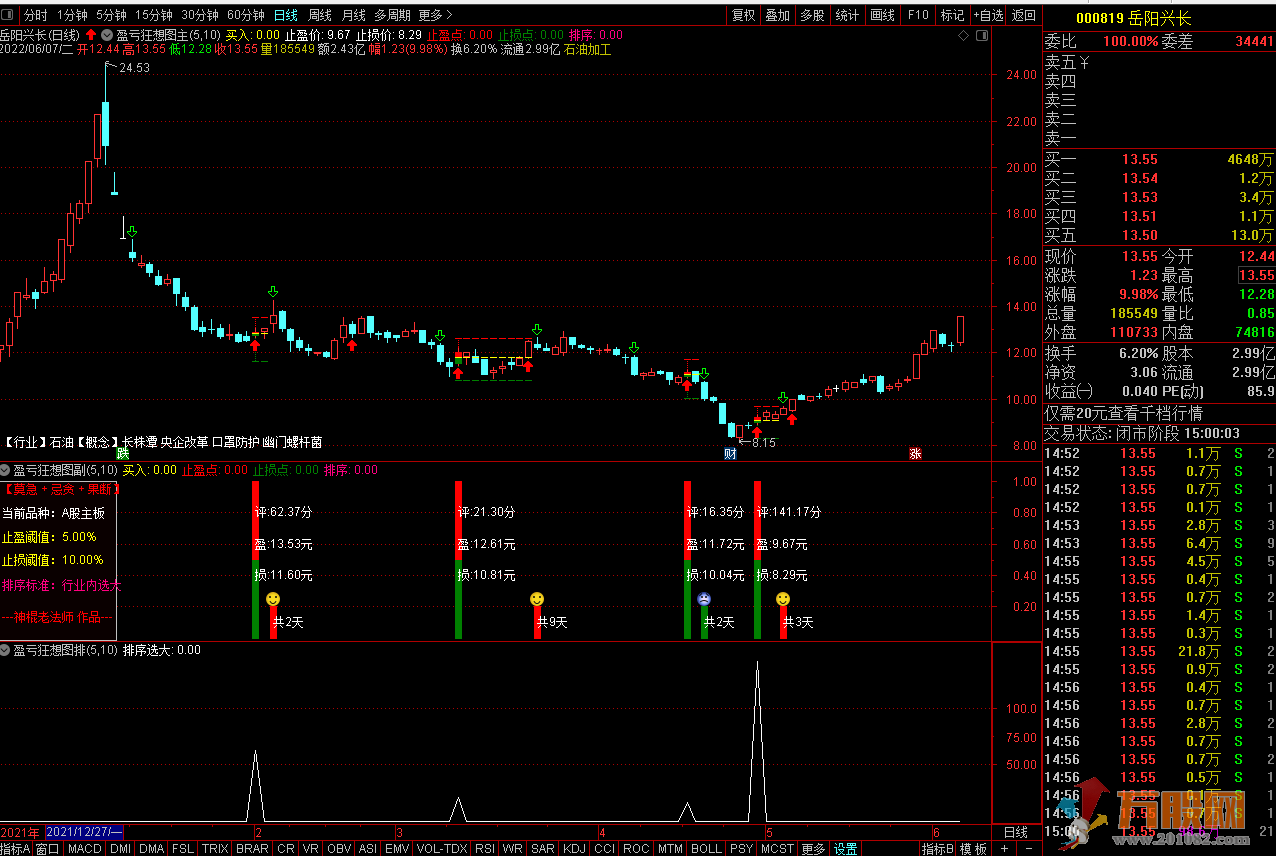Switch to the 周线 weekly chart tab
The height and width of the screenshot is (856, 1276).
click(x=319, y=15)
